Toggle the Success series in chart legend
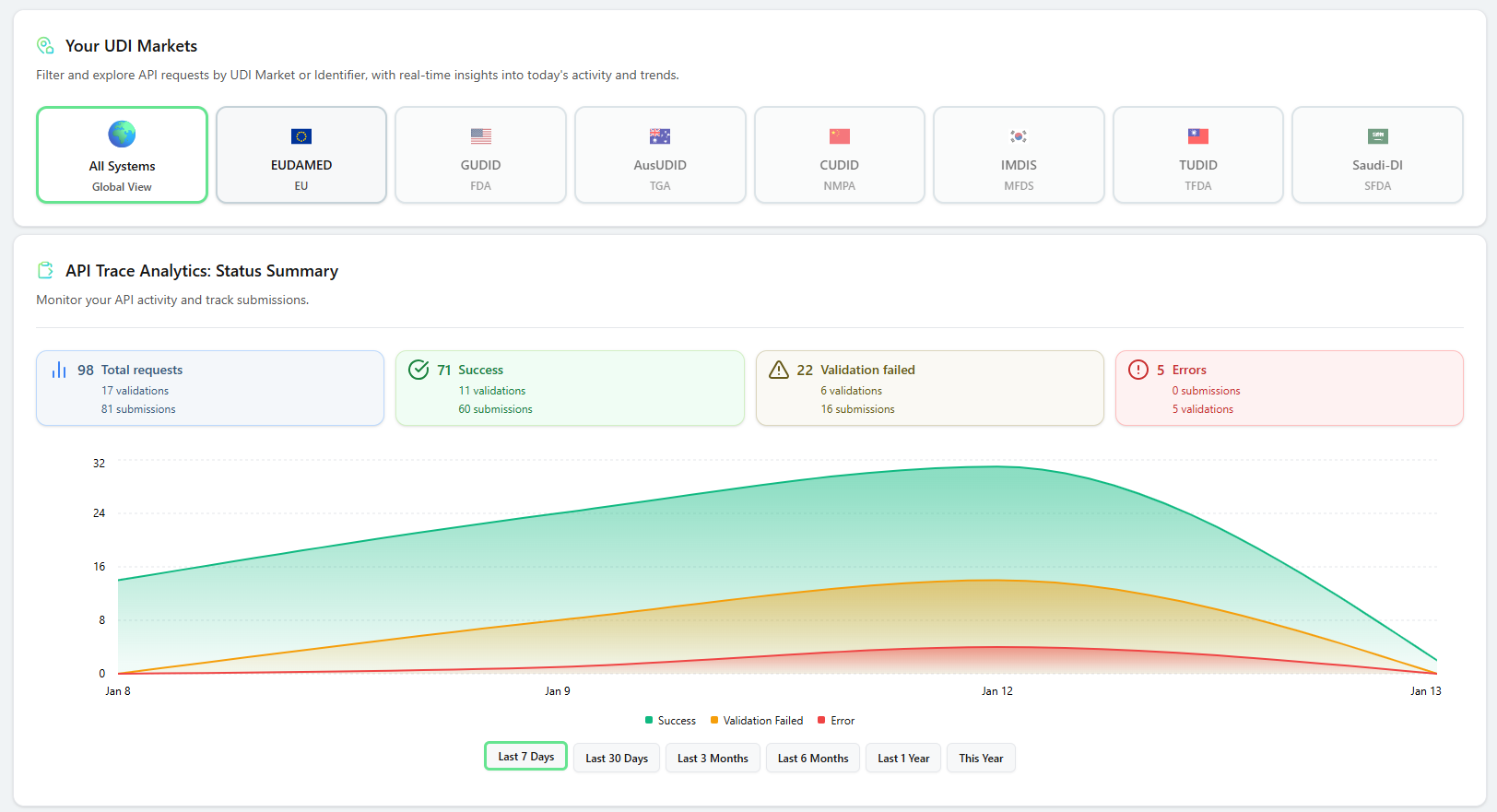 coord(670,721)
